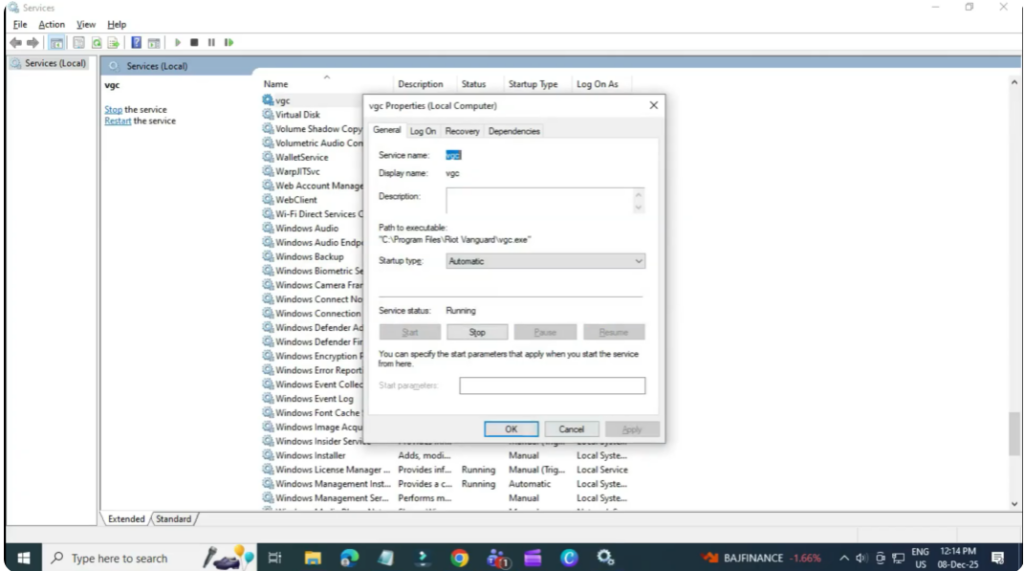The height and width of the screenshot is (571, 1024).
Task: Click Cancel in vgc Properties dialog
Action: [x=571, y=429]
